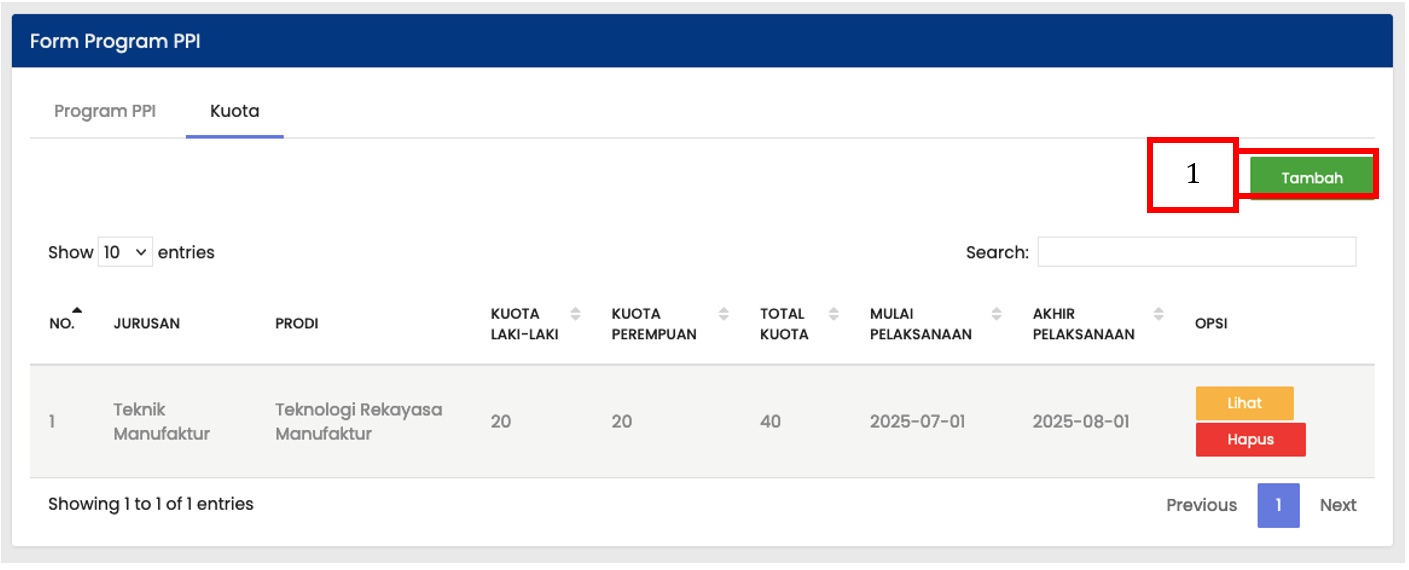Sort table by the NO. column arrow
Viewport: 1409px width, 570px height.
pos(77,310)
